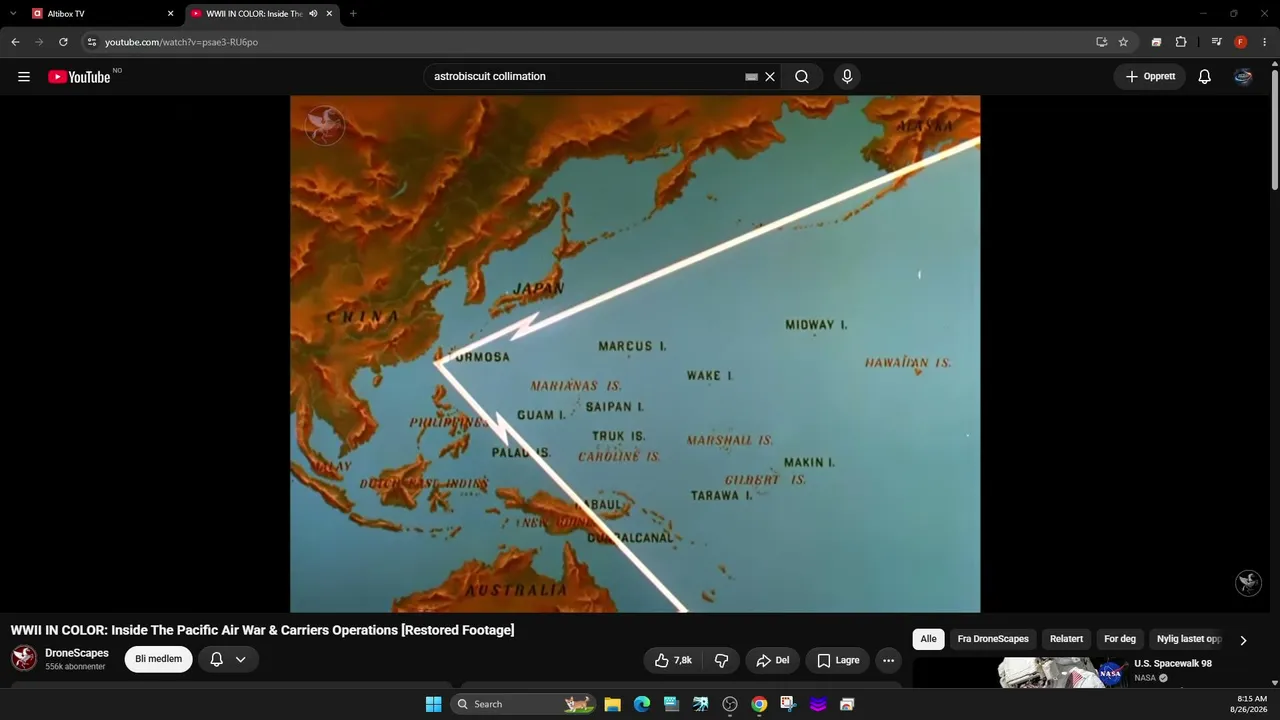Expand the subscription notification options chevron
The width and height of the screenshot is (1280, 720).
(x=240, y=659)
